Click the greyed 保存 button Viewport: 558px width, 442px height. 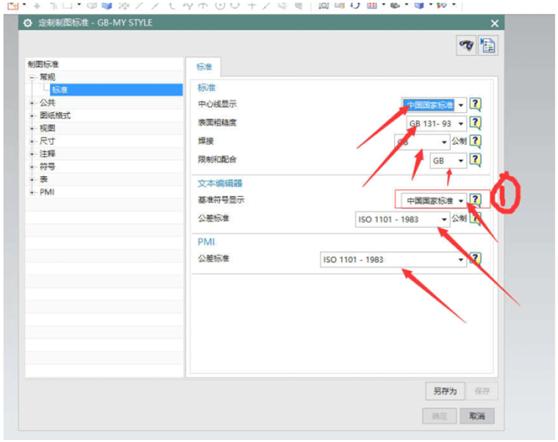click(482, 391)
